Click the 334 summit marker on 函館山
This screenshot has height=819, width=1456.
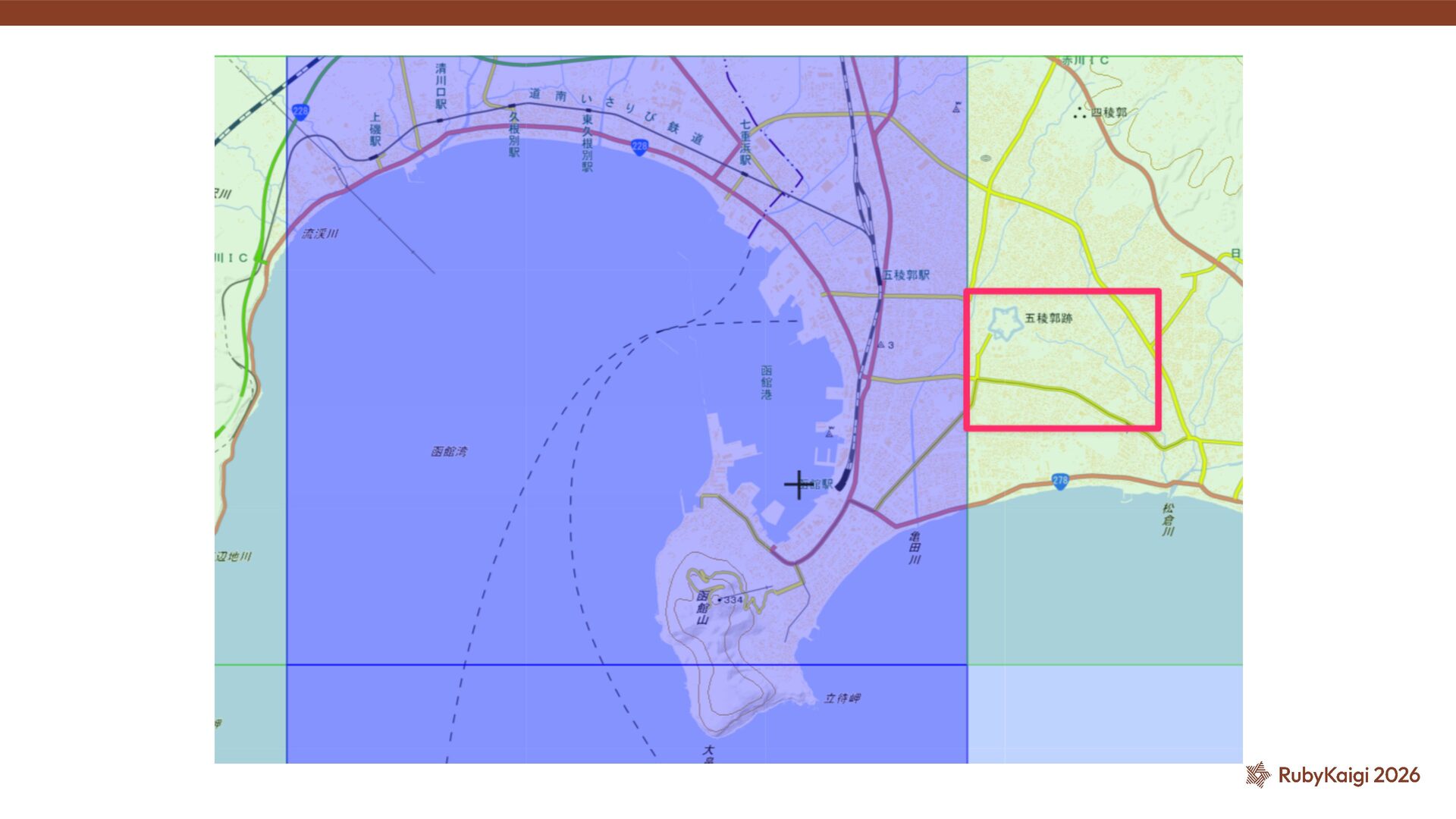[719, 599]
